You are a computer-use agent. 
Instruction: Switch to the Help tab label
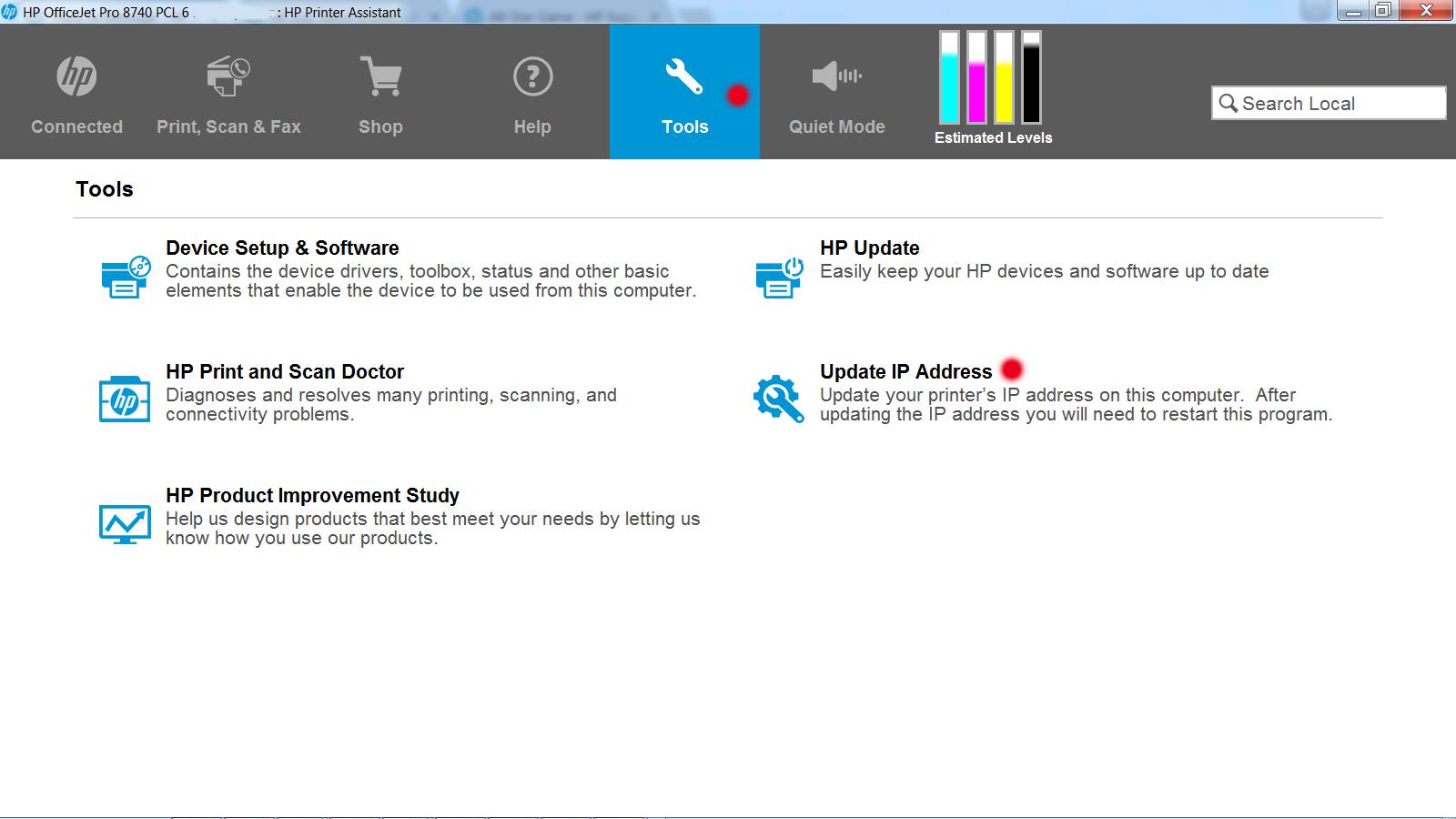coord(532,126)
